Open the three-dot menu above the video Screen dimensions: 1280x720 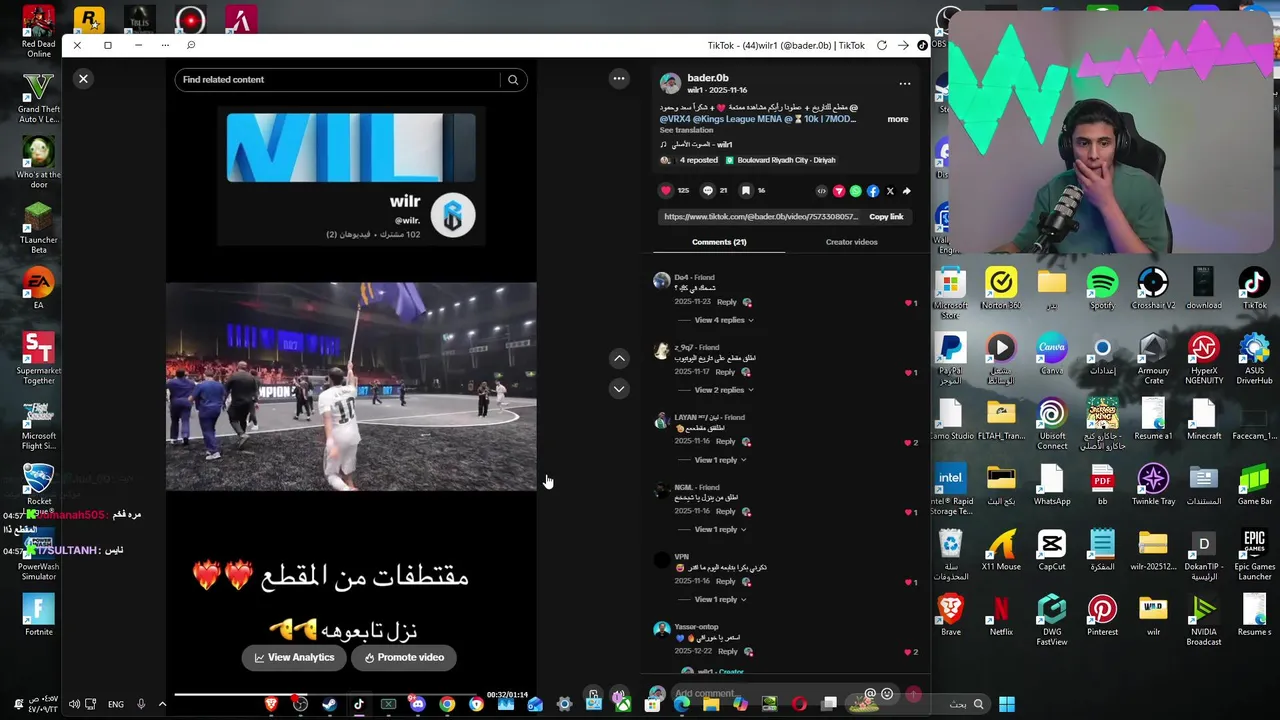coord(619,79)
